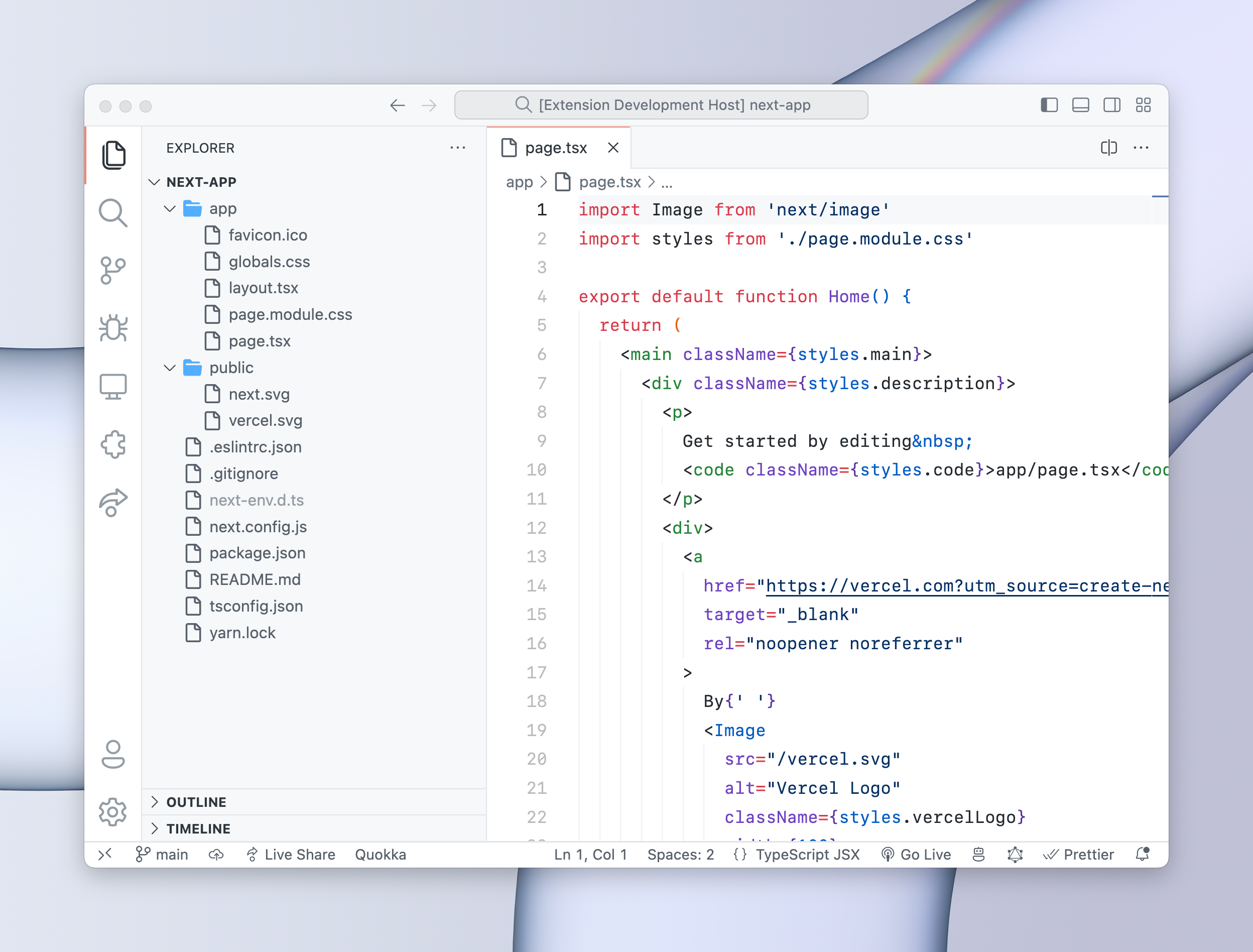Image resolution: width=1253 pixels, height=952 pixels.
Task: Open the Accounts menu icon
Action: coord(113,754)
